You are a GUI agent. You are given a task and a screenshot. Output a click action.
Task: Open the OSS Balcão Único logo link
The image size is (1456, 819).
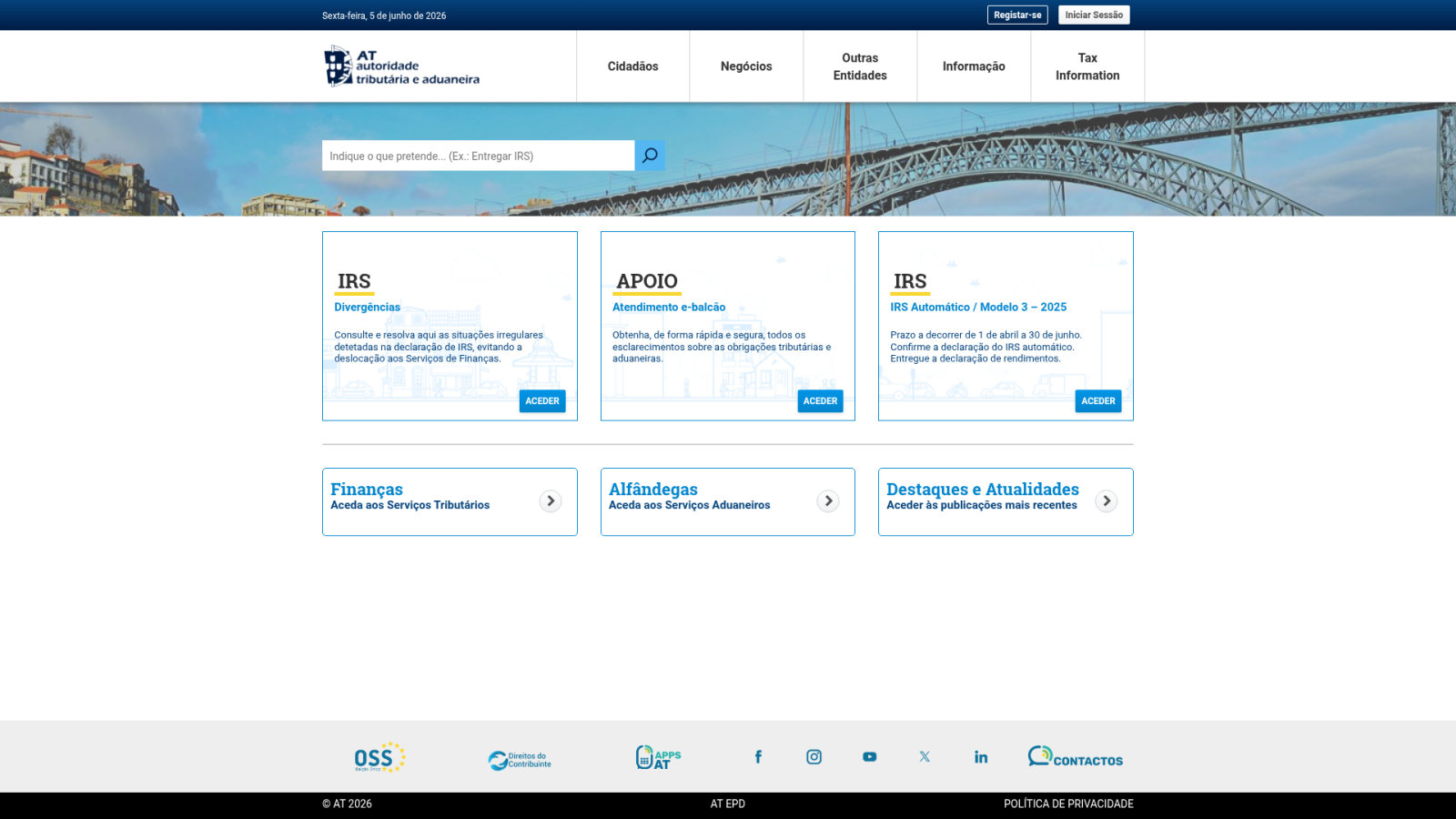tap(379, 757)
